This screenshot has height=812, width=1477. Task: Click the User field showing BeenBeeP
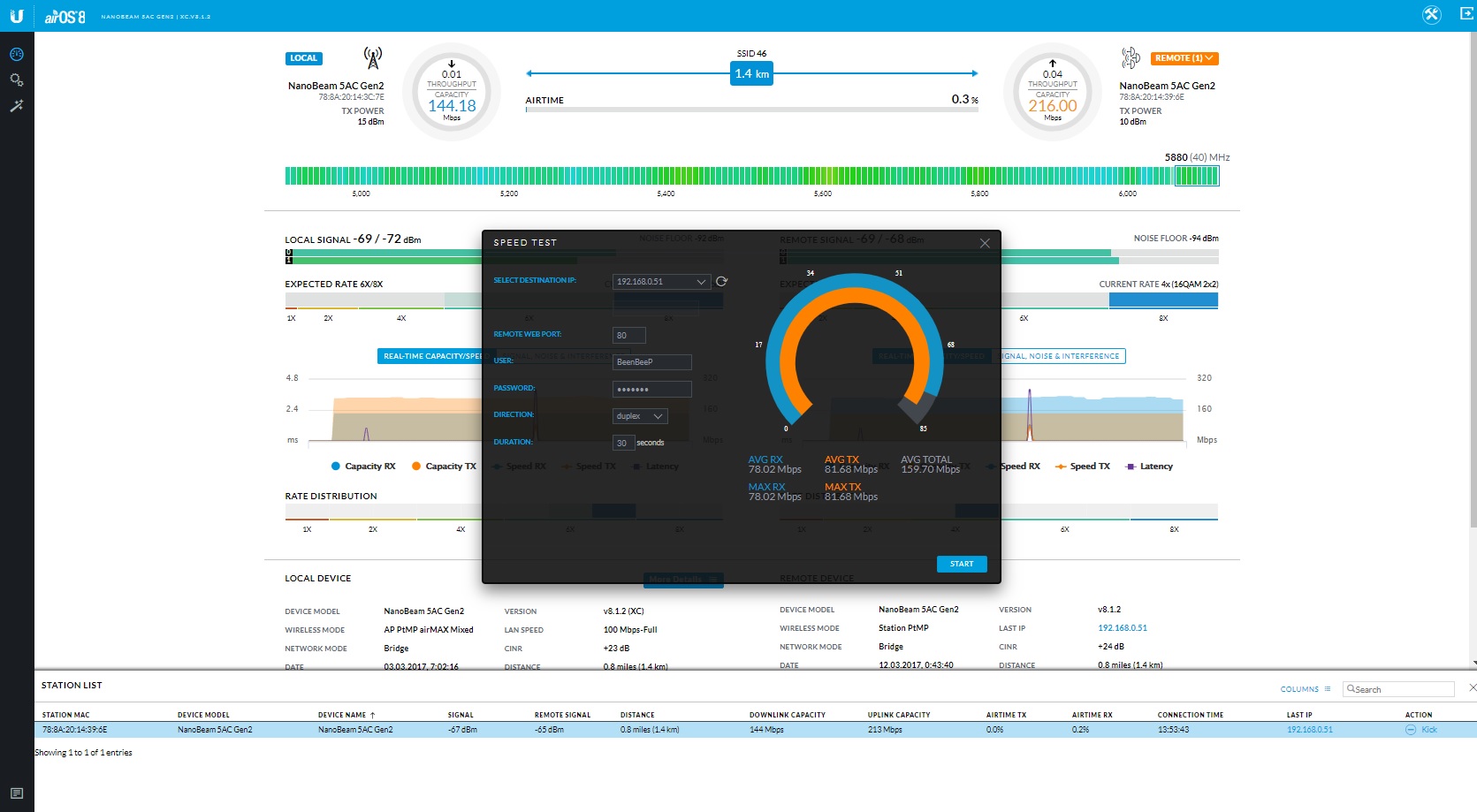652,362
